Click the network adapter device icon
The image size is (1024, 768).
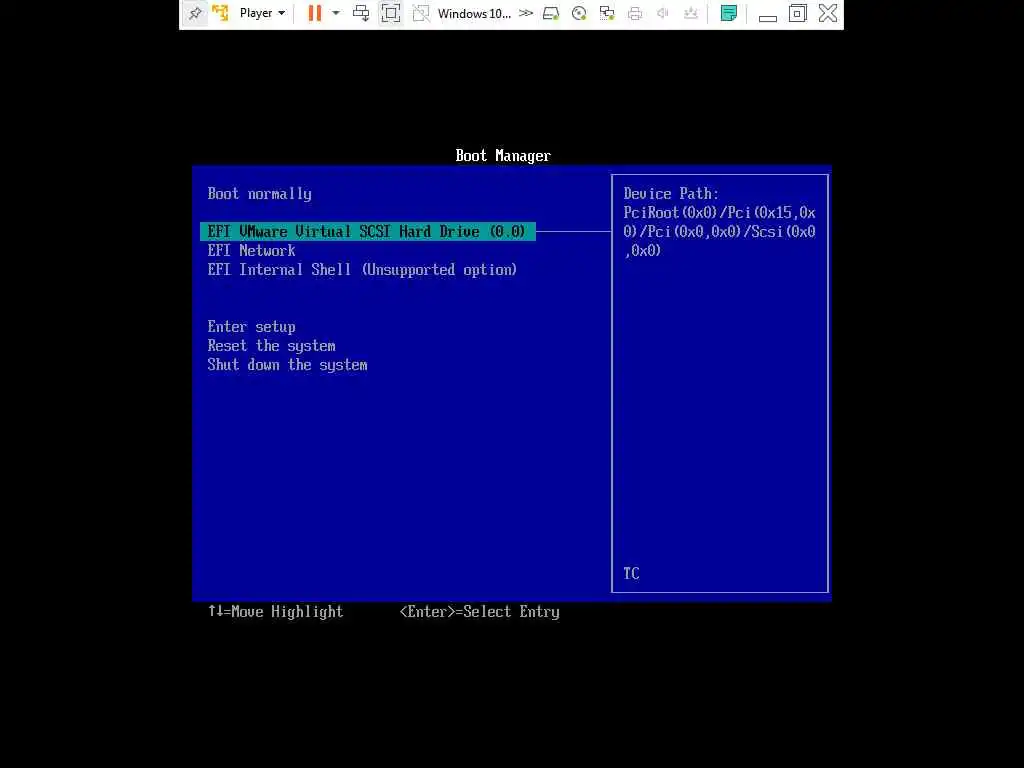coord(607,13)
